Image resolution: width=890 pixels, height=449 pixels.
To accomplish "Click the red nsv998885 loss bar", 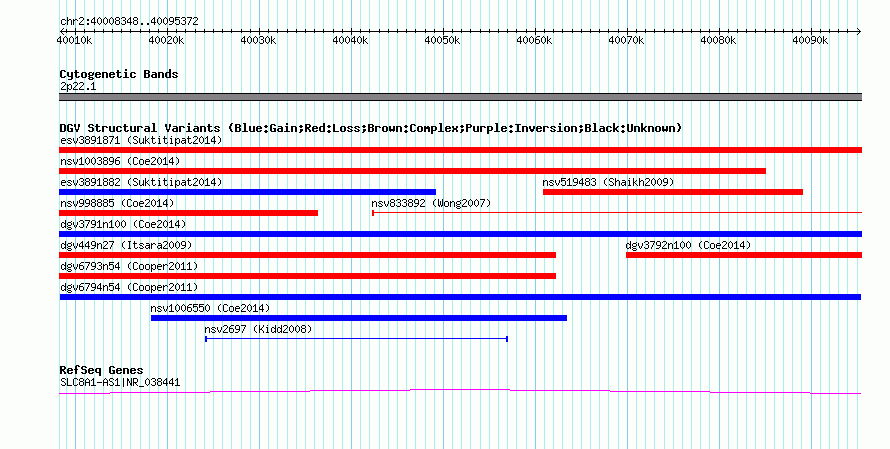I will pyautogui.click(x=188, y=213).
